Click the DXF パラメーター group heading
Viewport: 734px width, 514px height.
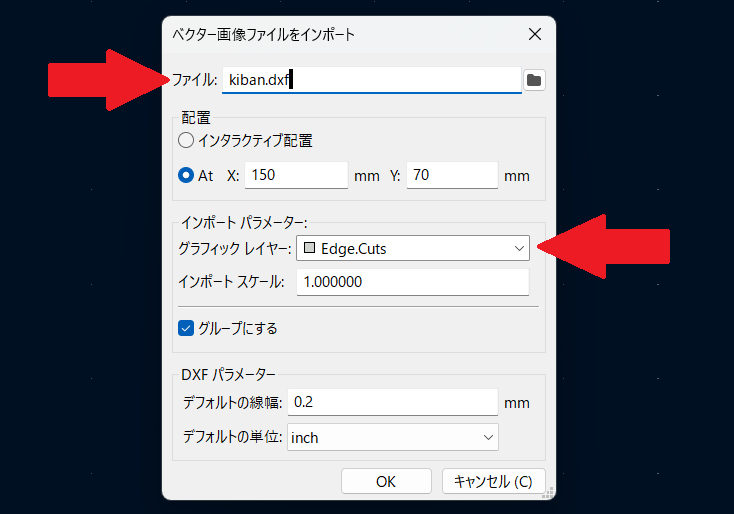(228, 374)
